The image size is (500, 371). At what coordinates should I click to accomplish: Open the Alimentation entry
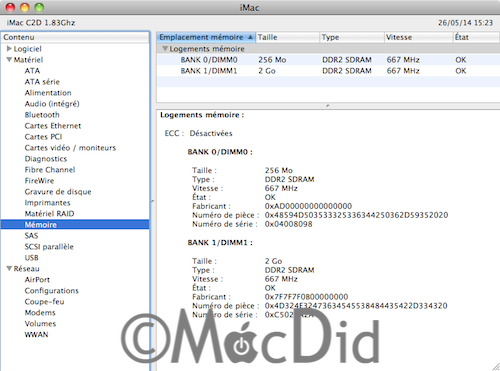[48, 93]
